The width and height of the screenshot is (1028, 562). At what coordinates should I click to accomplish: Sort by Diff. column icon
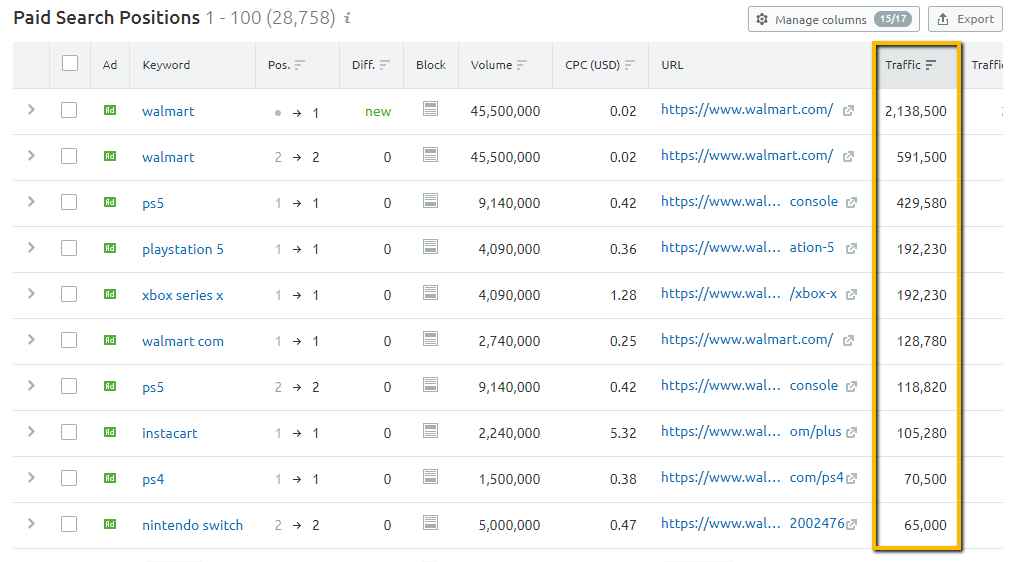385,65
